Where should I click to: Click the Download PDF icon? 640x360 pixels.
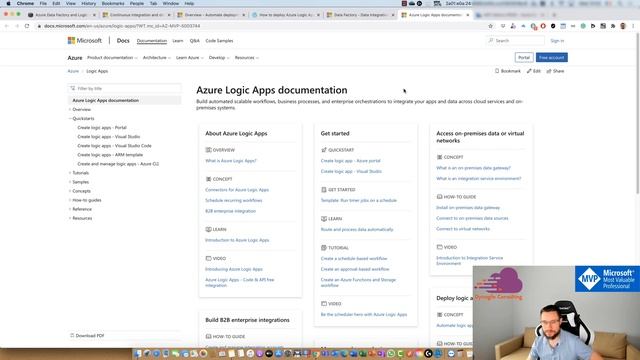point(72,336)
